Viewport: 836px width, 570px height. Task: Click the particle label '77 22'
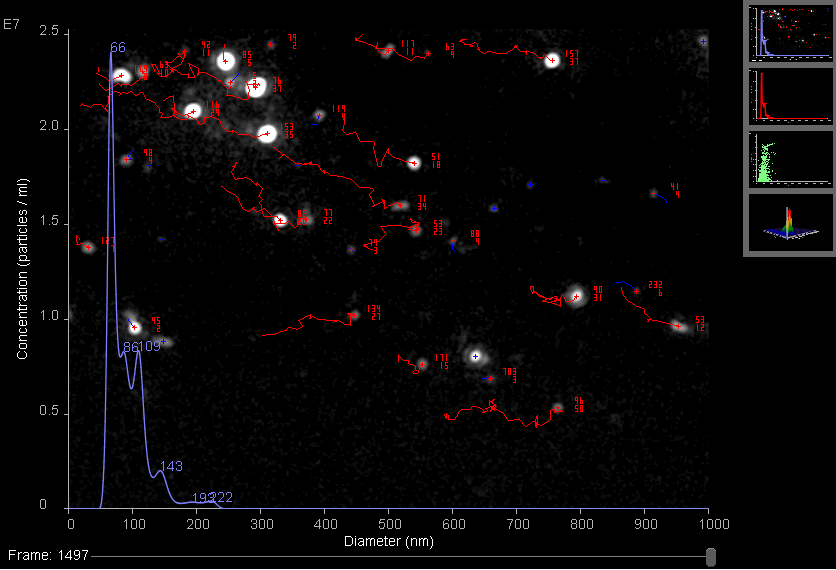click(328, 216)
